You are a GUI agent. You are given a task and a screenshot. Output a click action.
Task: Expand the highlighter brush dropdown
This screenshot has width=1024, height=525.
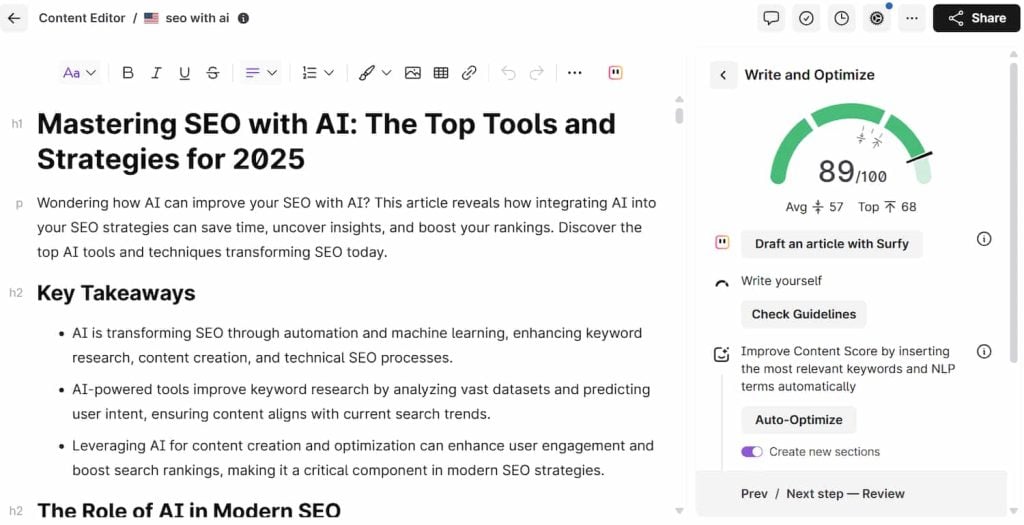[375, 73]
